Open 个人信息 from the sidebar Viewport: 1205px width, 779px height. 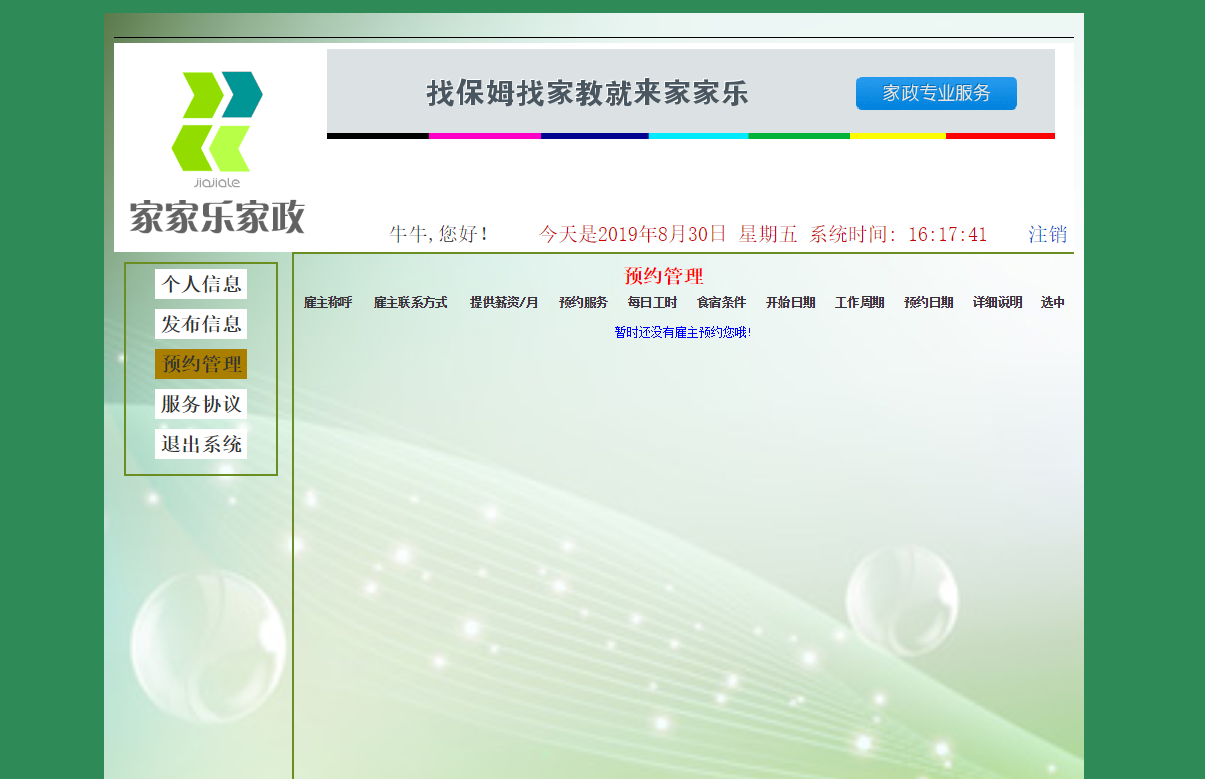(200, 284)
